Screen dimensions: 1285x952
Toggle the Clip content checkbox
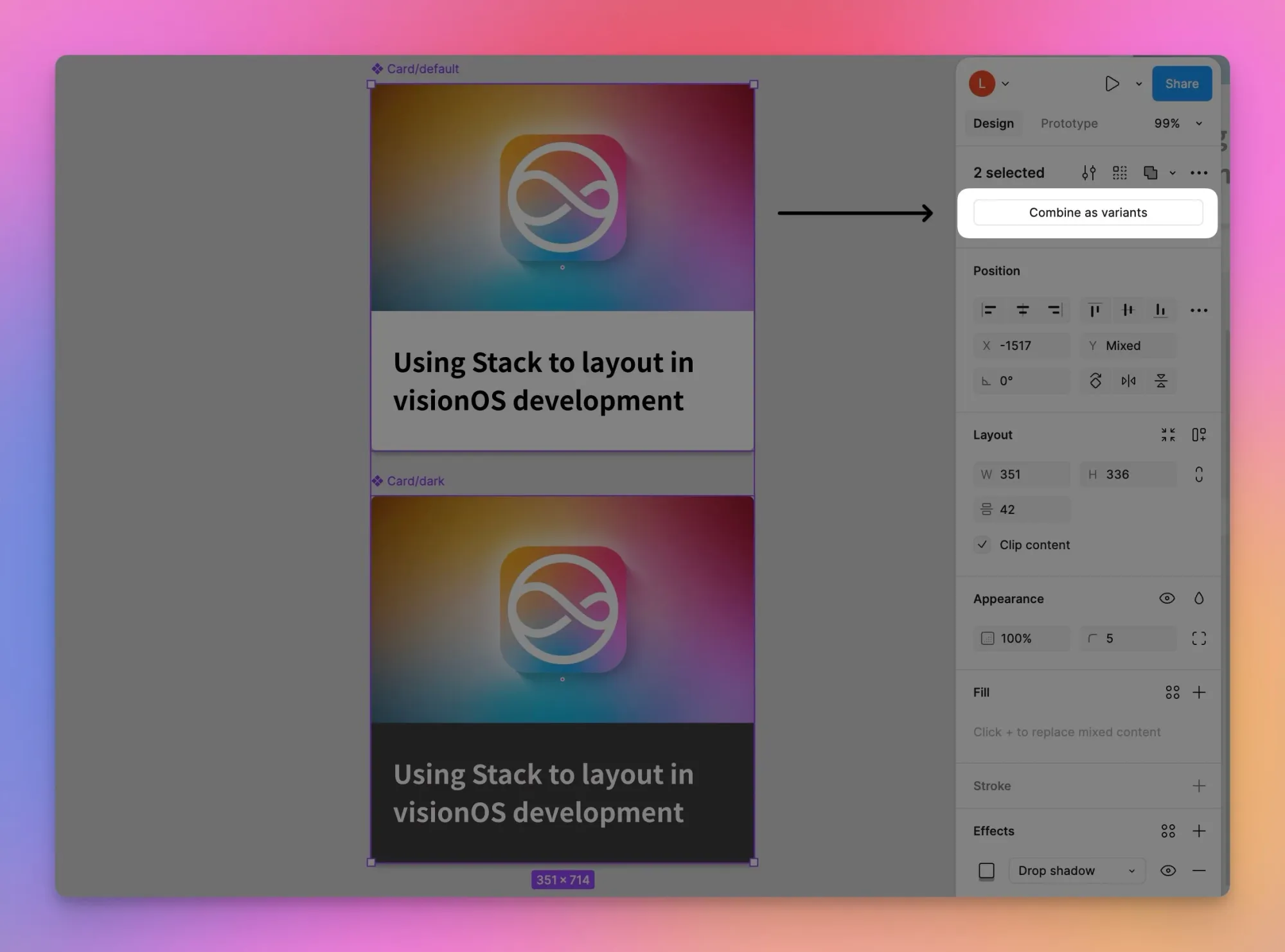[x=982, y=545]
